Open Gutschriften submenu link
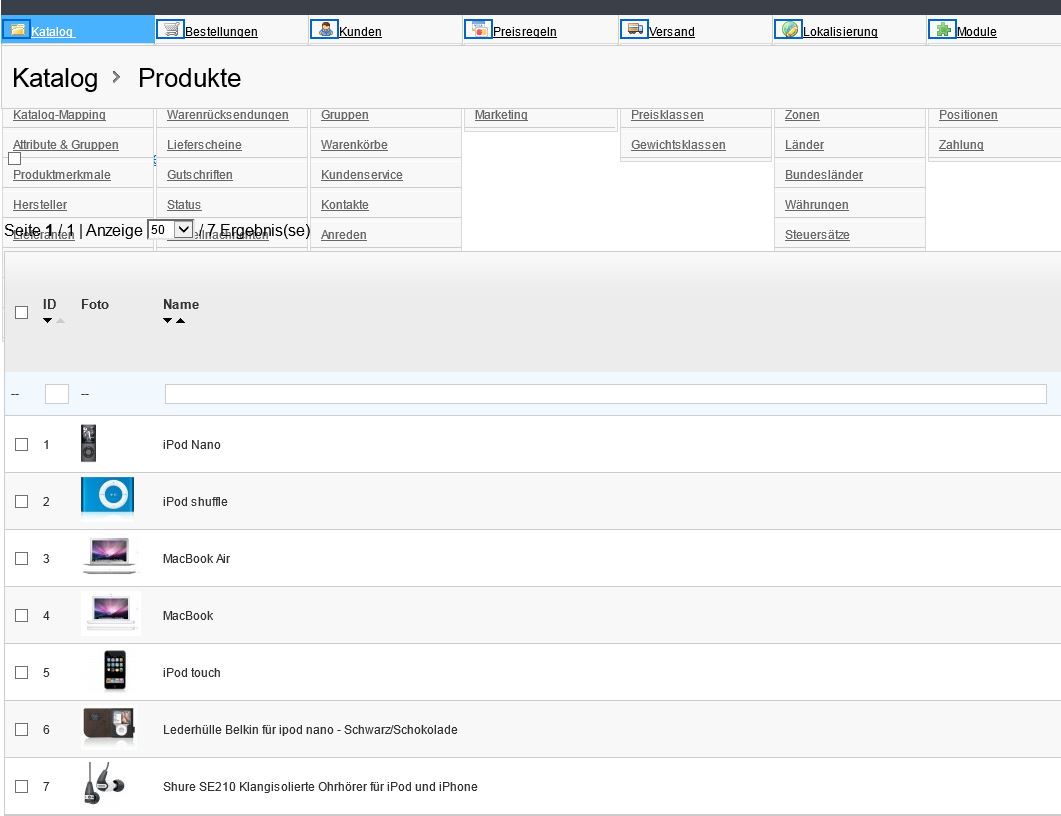 click(x=200, y=175)
